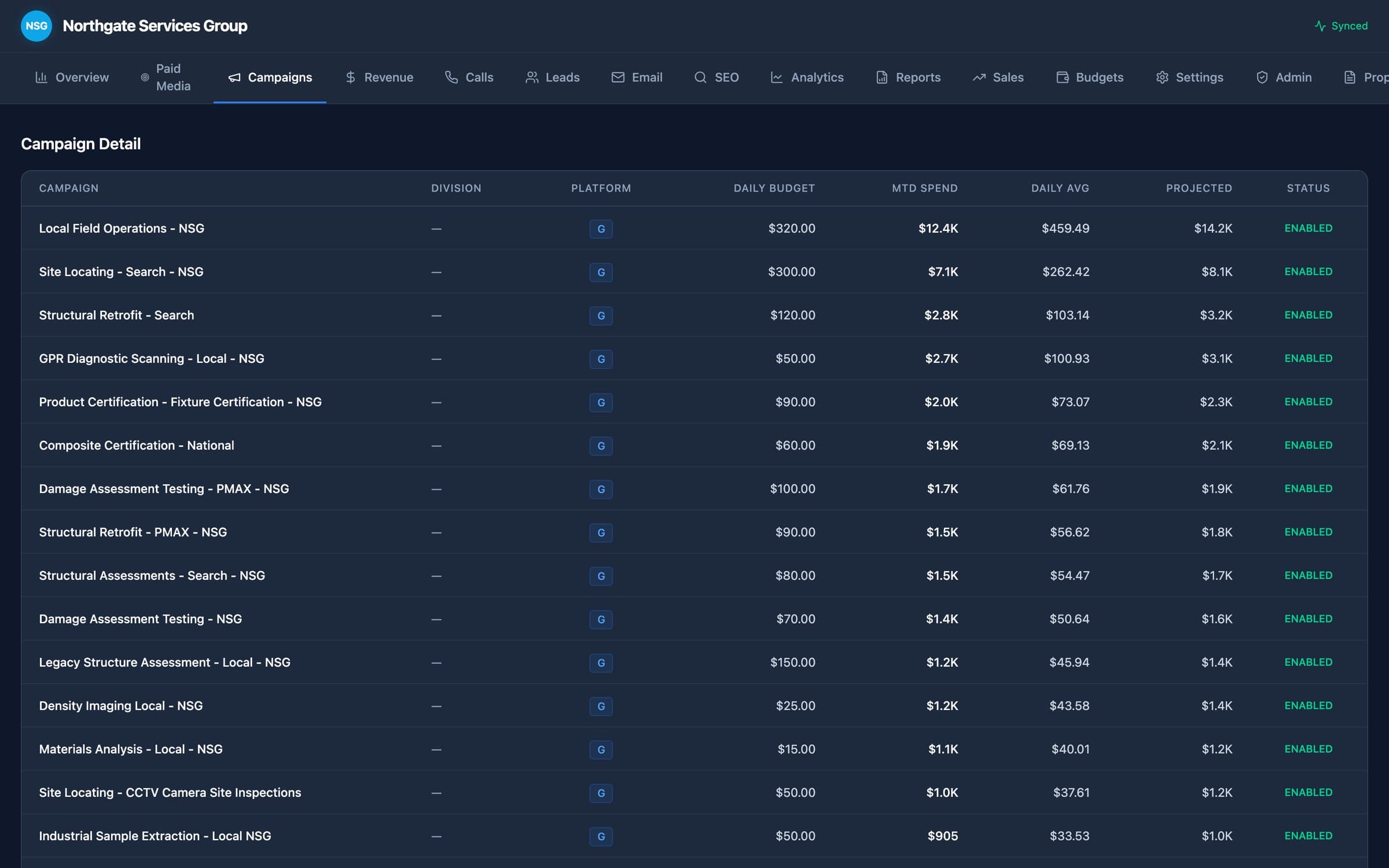The image size is (1389, 868).
Task: Click the Settings gear icon
Action: point(1162,77)
